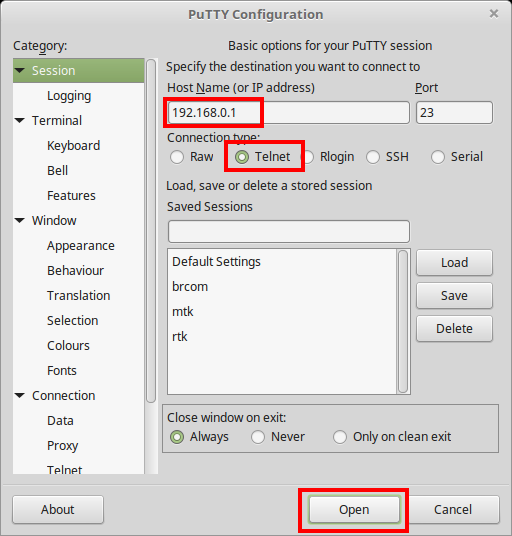
Task: Collapse the Session category arrow
Action: coord(20,70)
